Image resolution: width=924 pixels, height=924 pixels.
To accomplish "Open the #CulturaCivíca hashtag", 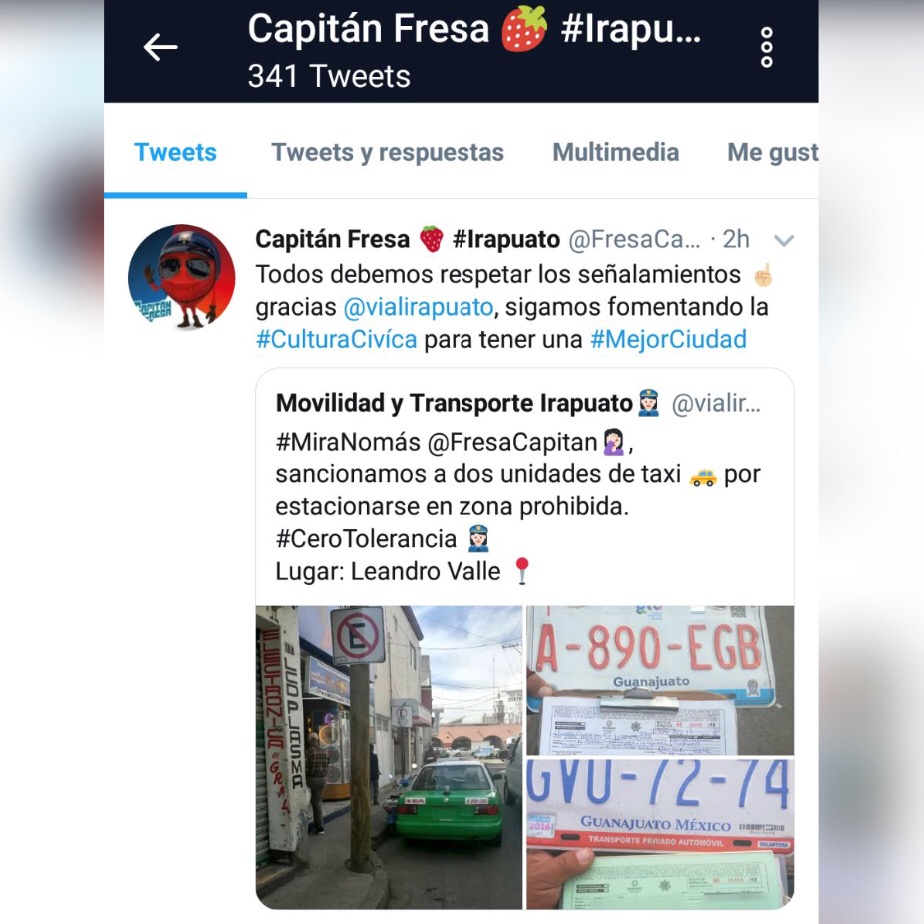I will click(336, 339).
